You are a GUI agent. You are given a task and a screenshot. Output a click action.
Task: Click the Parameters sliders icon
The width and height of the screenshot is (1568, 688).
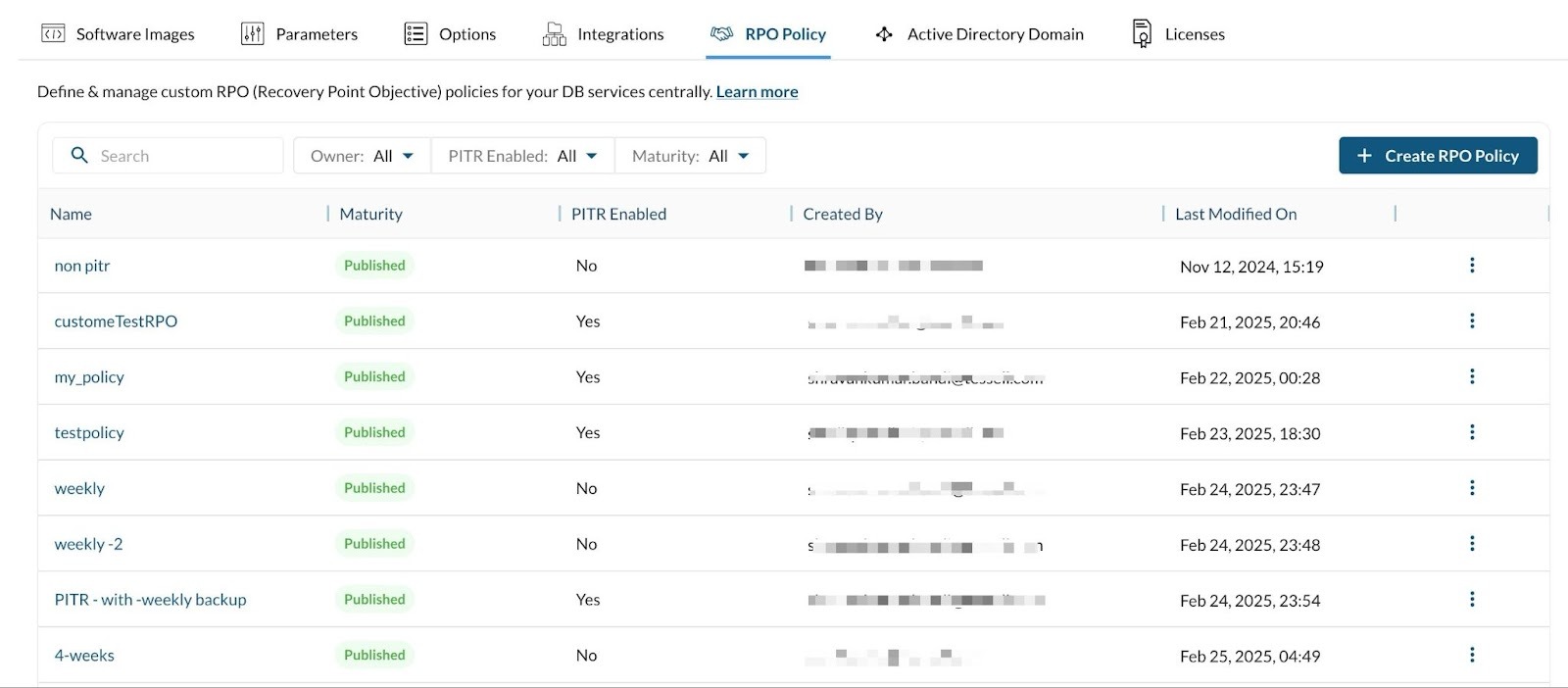click(x=252, y=34)
